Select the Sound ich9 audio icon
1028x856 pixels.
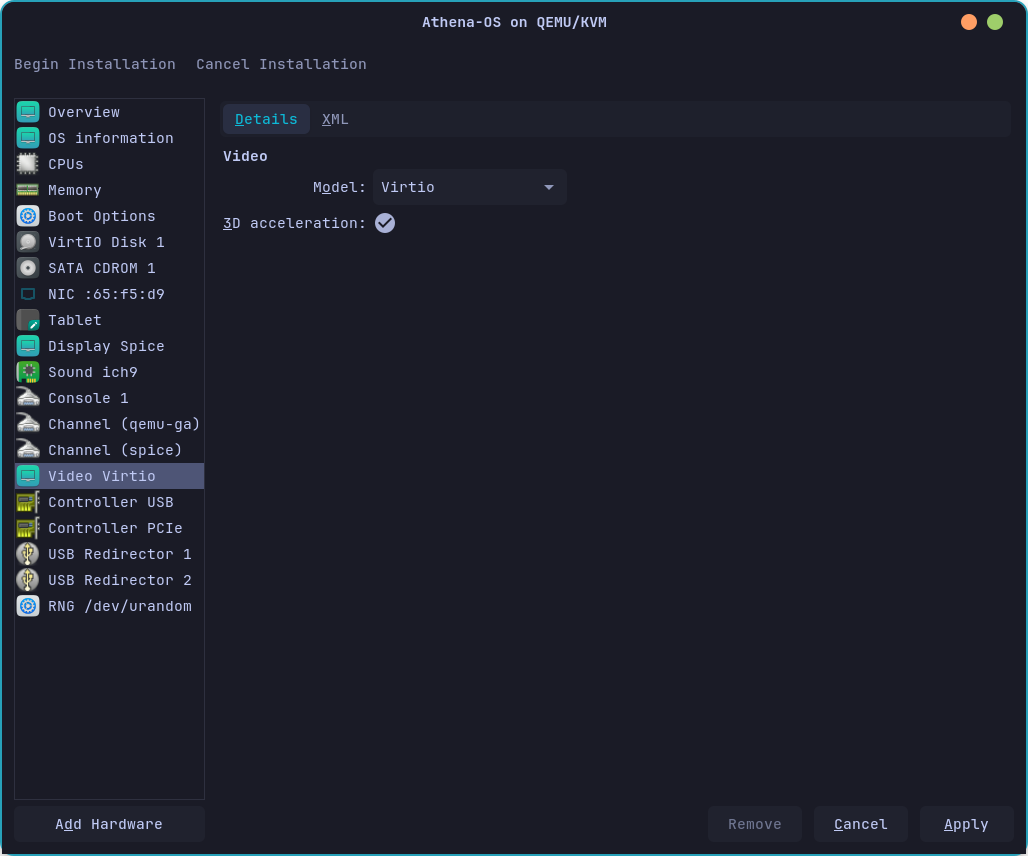click(x=28, y=372)
